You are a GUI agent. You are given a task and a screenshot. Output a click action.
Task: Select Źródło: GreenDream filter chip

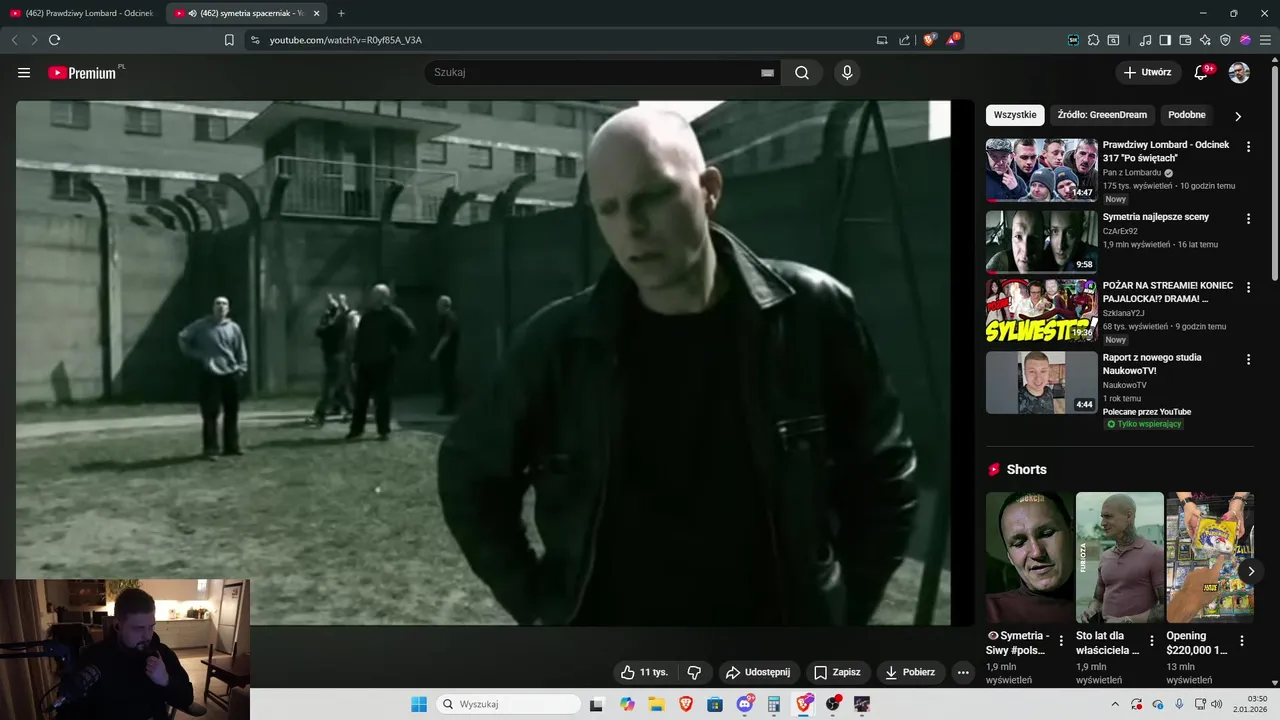[1103, 115]
